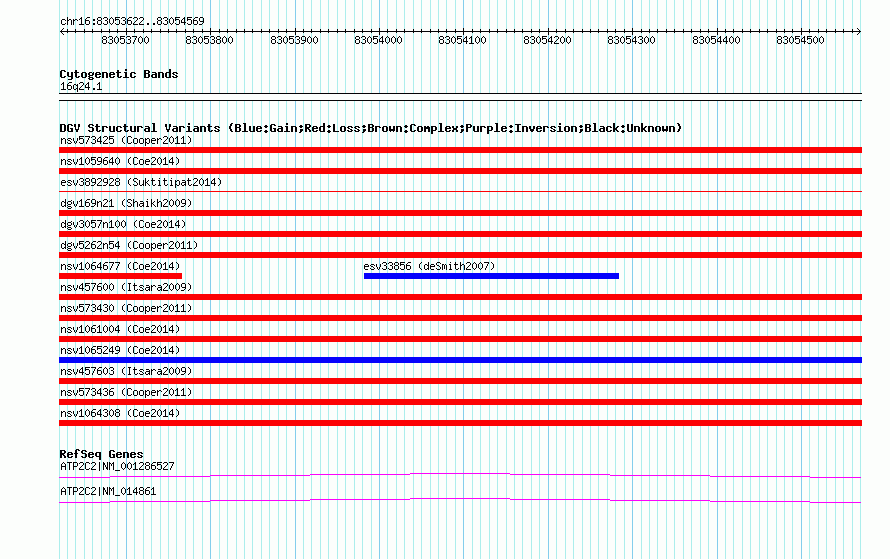Click the nsv457600 (Itsara2009) label

pyautogui.click(x=126, y=287)
